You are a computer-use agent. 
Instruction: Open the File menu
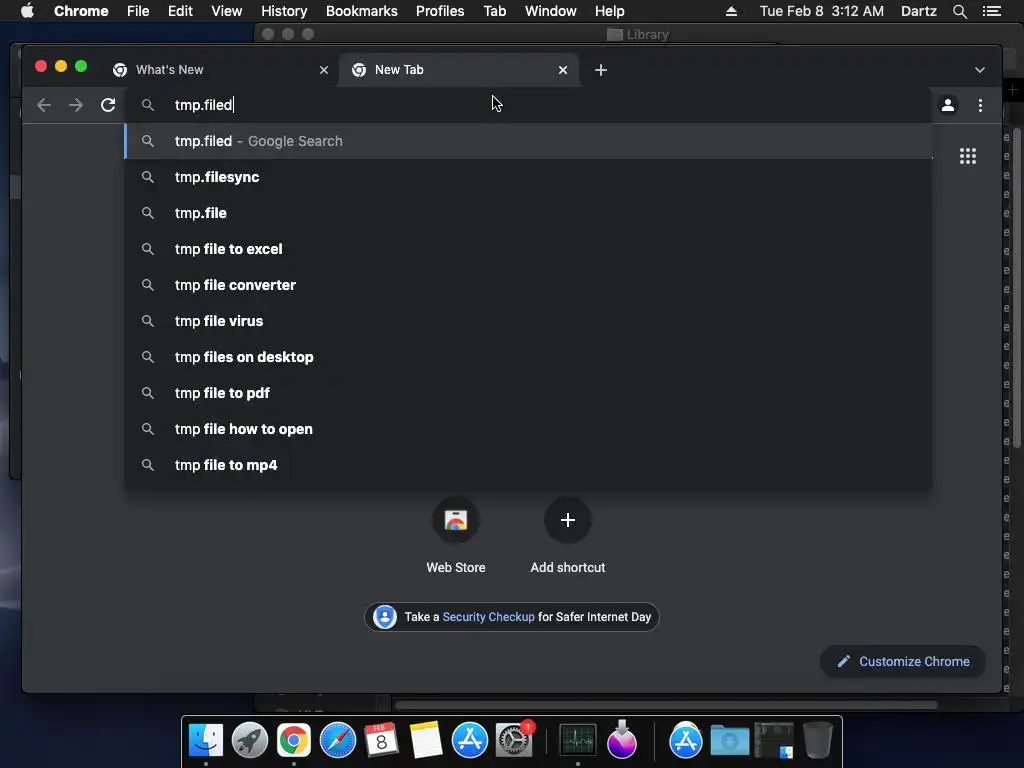click(138, 11)
